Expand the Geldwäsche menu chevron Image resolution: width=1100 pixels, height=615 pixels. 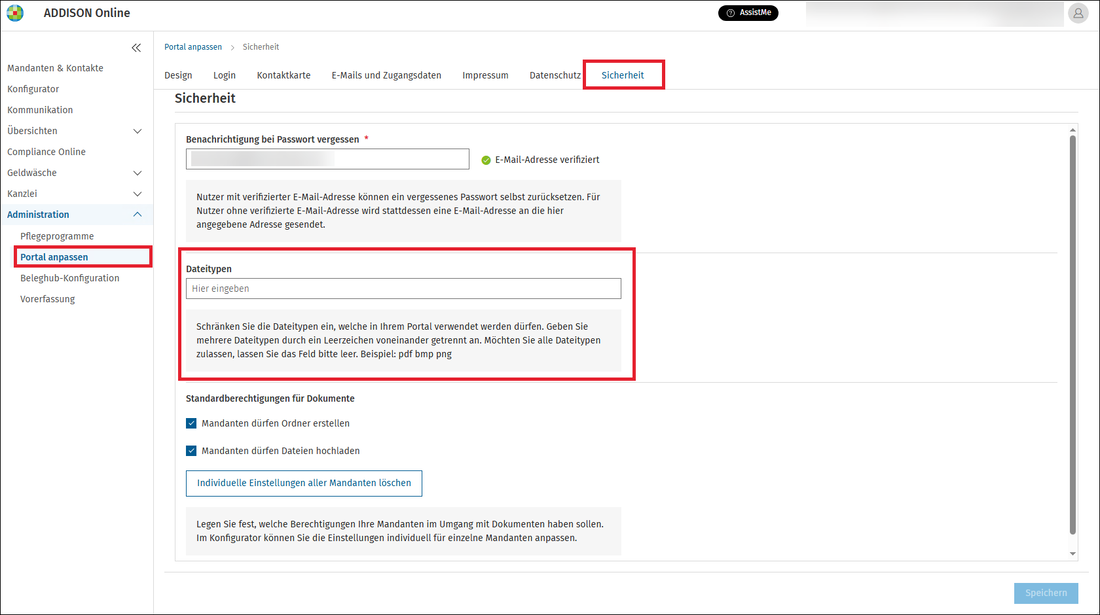[x=138, y=173]
